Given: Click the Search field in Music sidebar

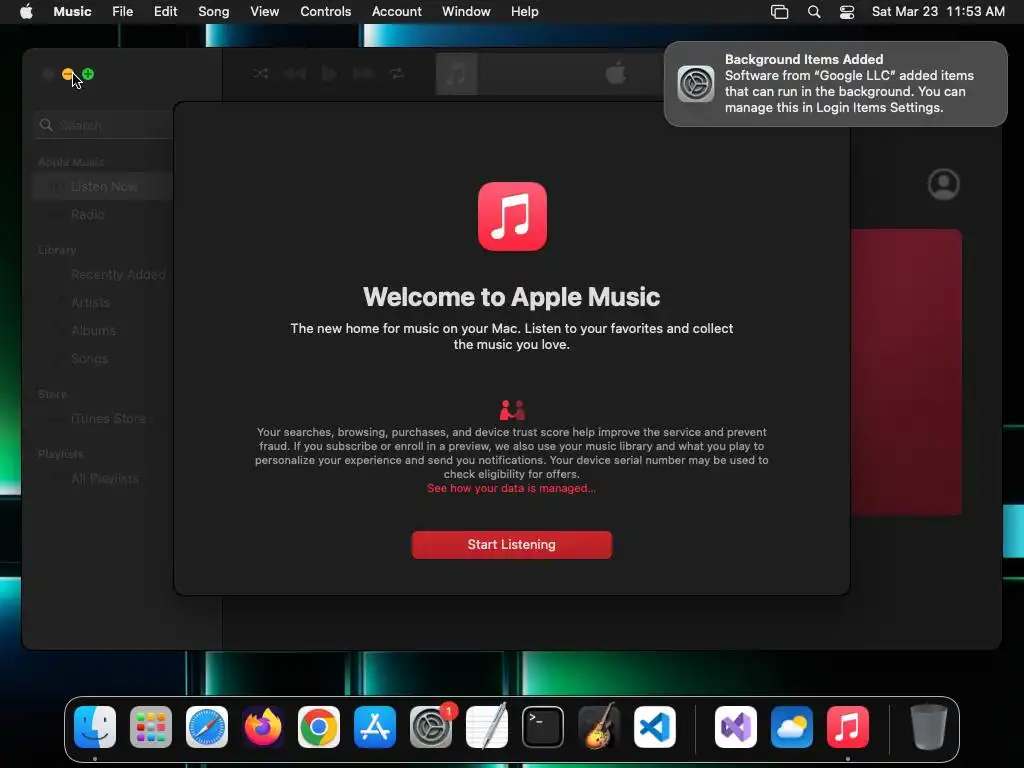Looking at the screenshot, I should click(x=104, y=125).
